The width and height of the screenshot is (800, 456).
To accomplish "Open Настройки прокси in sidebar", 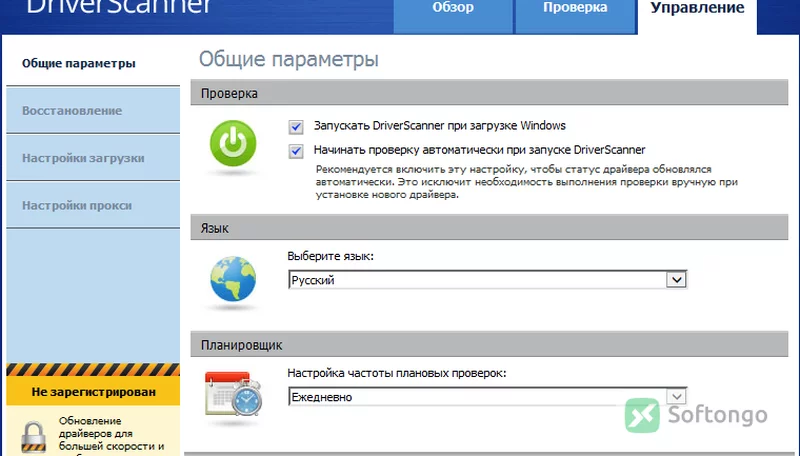I will tap(93, 206).
